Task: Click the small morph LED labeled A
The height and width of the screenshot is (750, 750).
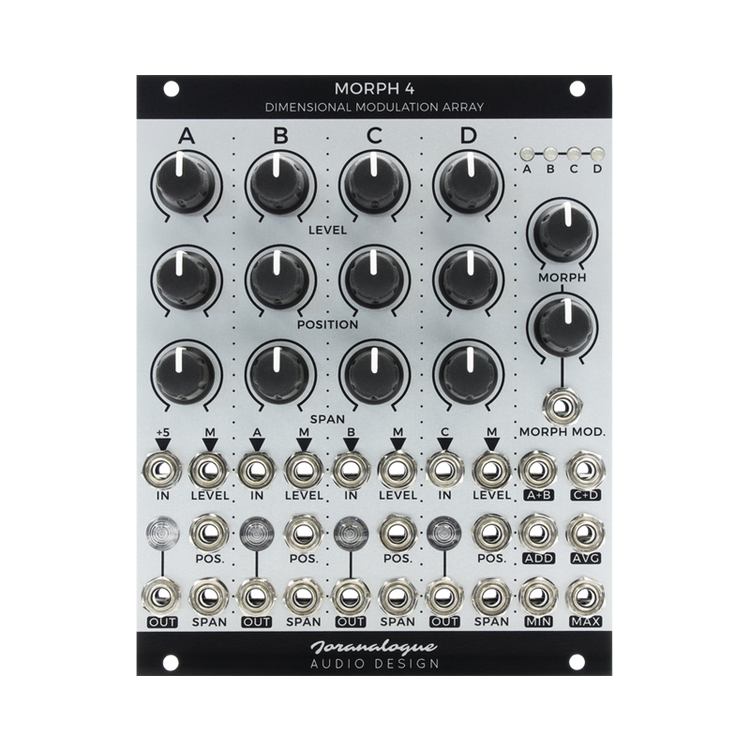Action: pyautogui.click(x=527, y=154)
